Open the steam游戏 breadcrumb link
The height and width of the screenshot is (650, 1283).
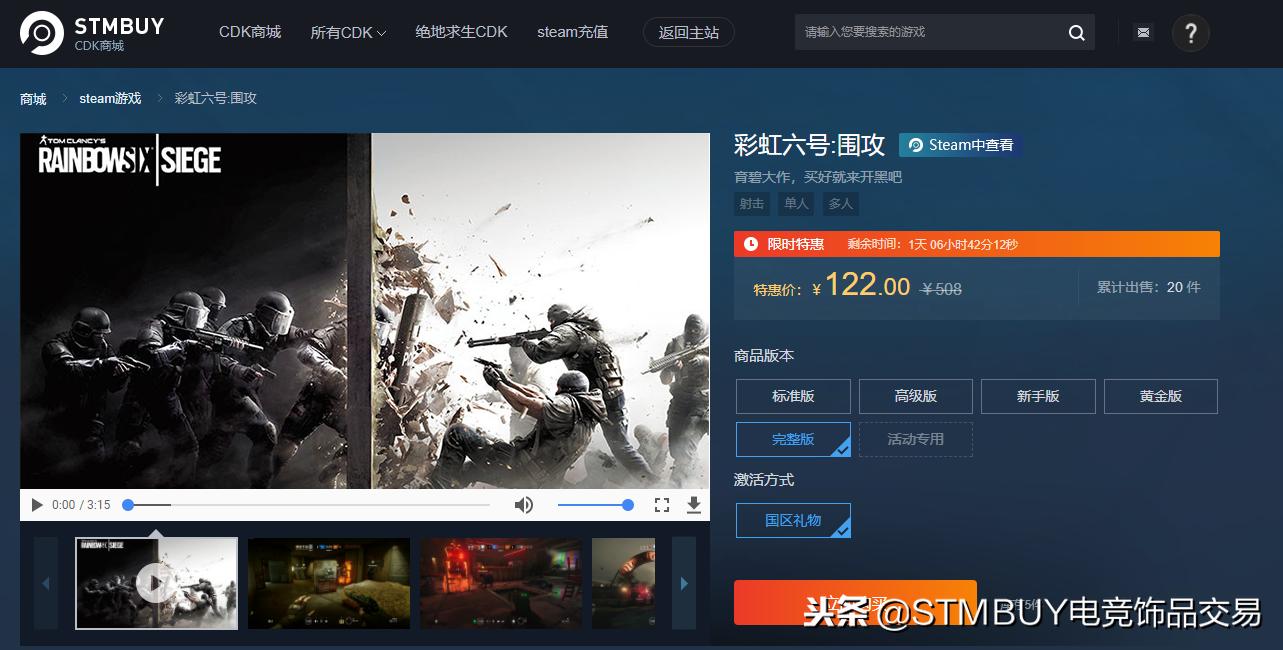pyautogui.click(x=110, y=98)
